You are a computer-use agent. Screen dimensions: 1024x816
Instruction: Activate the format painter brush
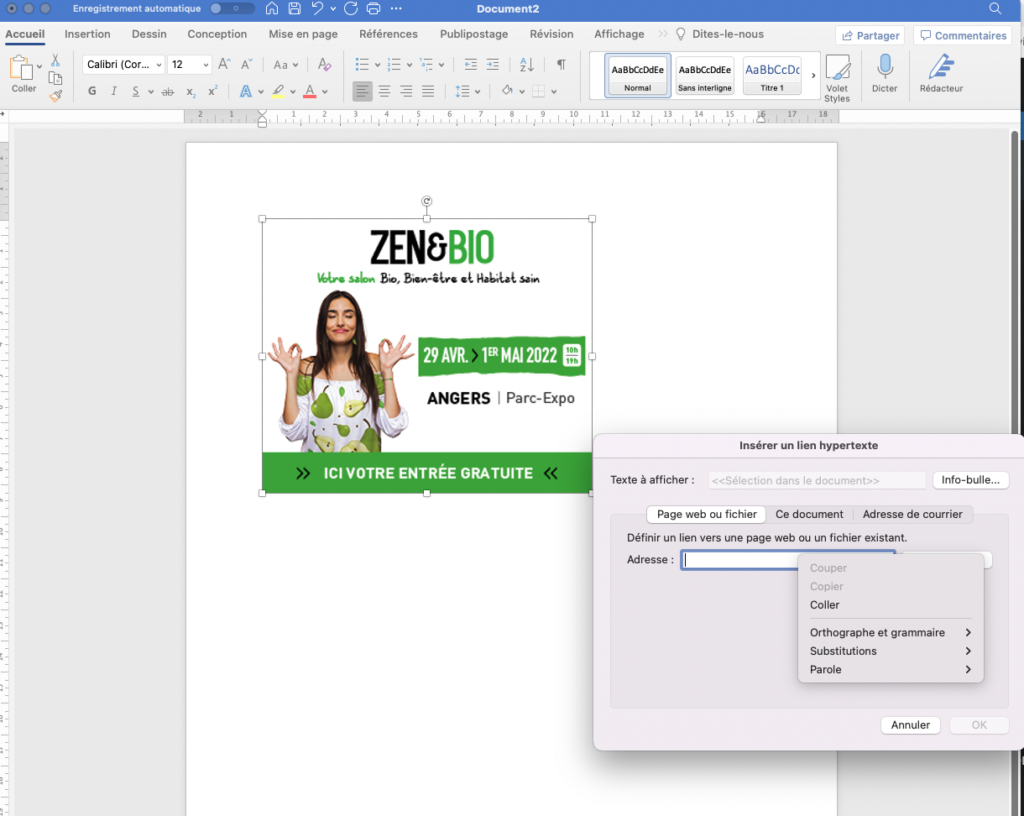pyautogui.click(x=56, y=96)
